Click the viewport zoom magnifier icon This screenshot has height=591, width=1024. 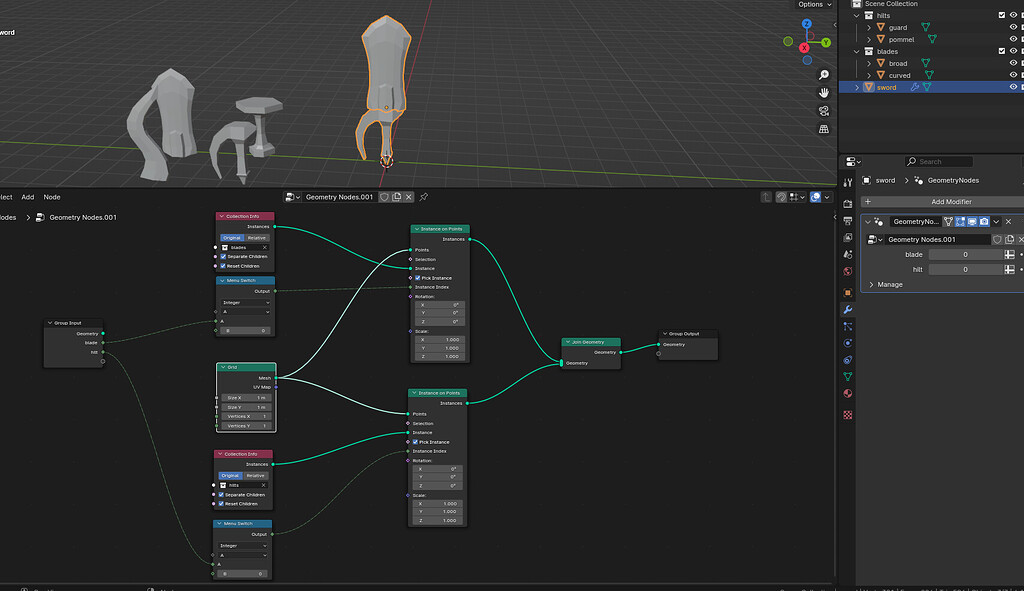point(824,75)
